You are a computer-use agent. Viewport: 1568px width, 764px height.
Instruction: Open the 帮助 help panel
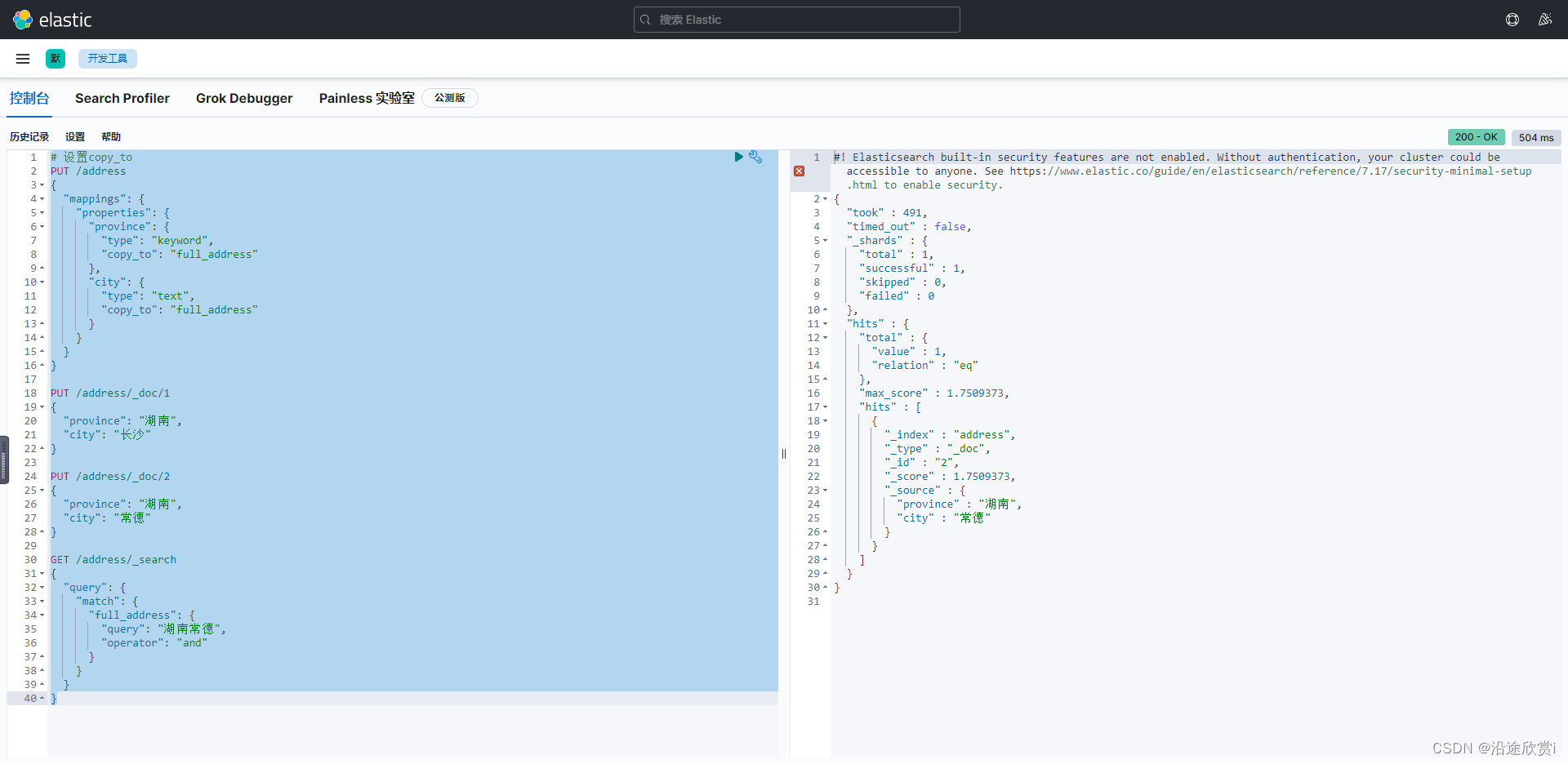click(111, 137)
